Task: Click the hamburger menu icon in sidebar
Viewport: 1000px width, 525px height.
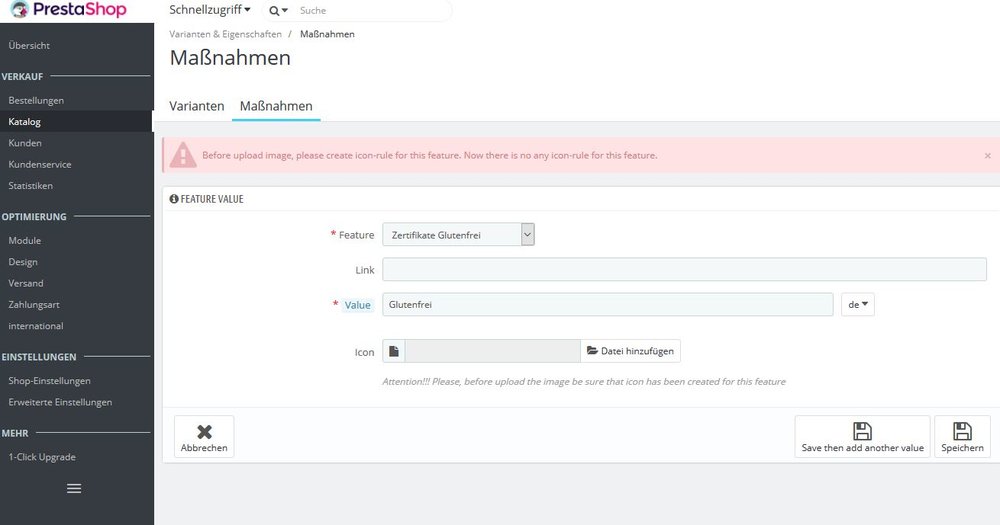Action: (74, 489)
